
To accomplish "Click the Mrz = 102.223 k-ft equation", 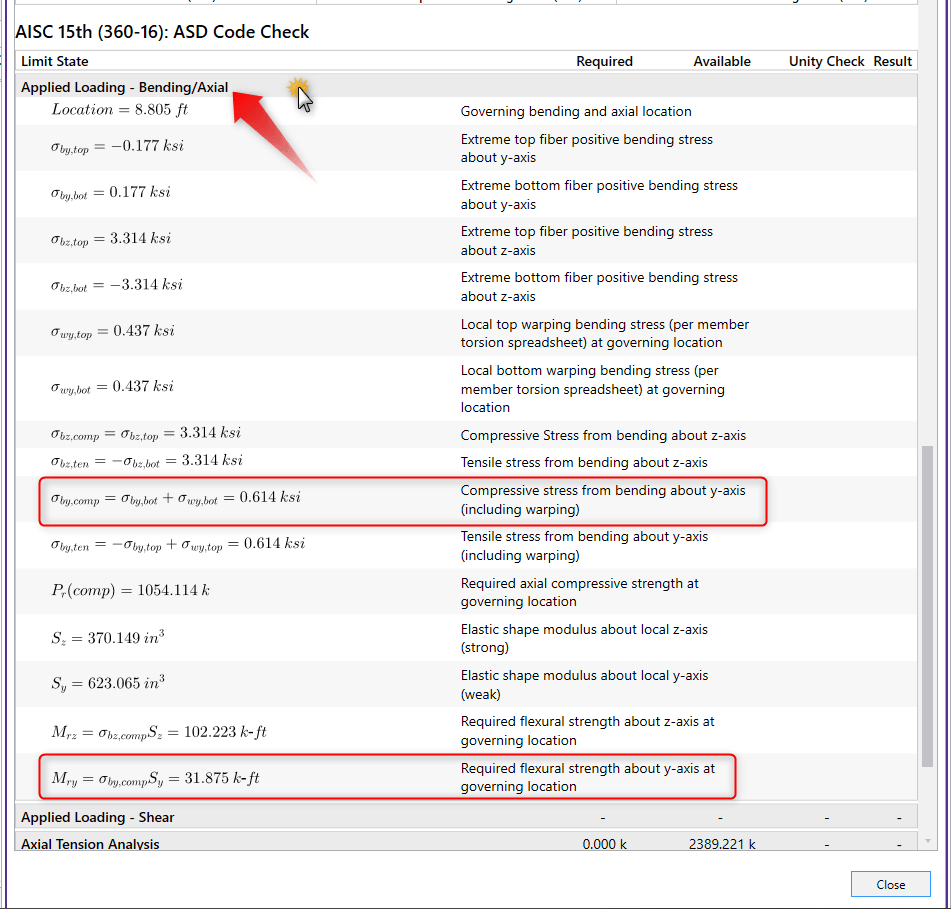I will [x=158, y=731].
